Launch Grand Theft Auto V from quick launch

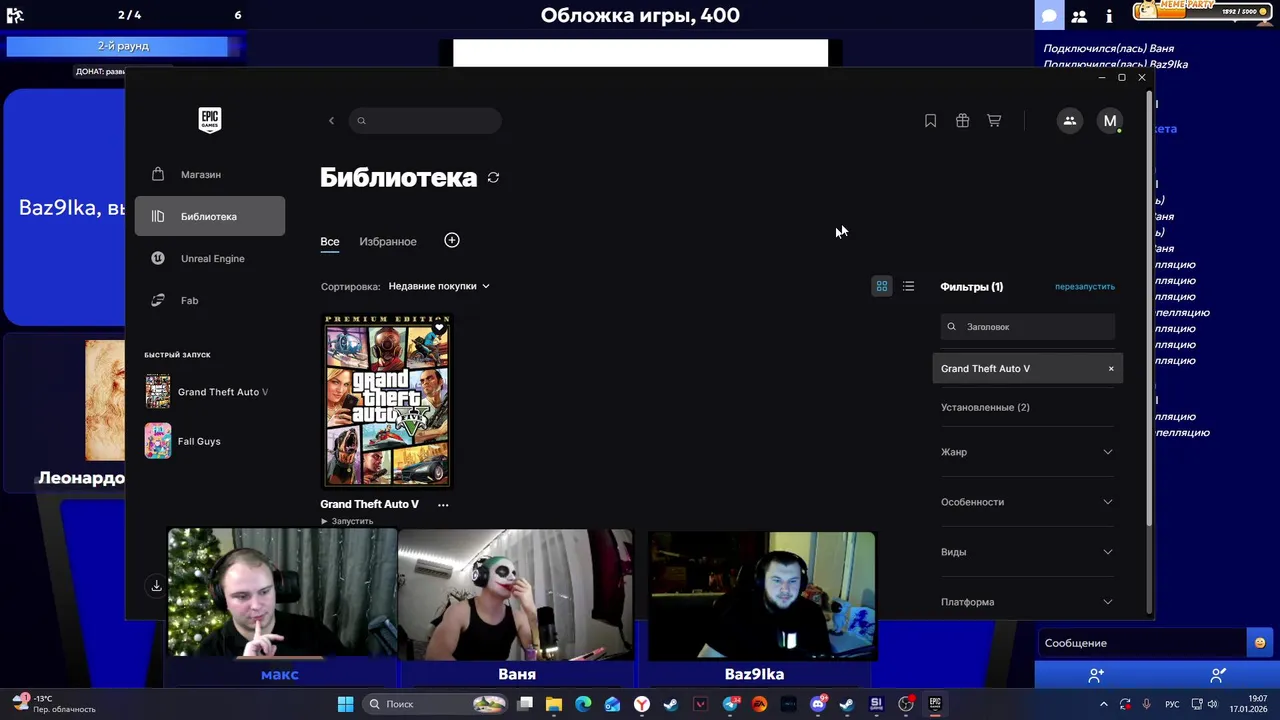click(x=207, y=392)
